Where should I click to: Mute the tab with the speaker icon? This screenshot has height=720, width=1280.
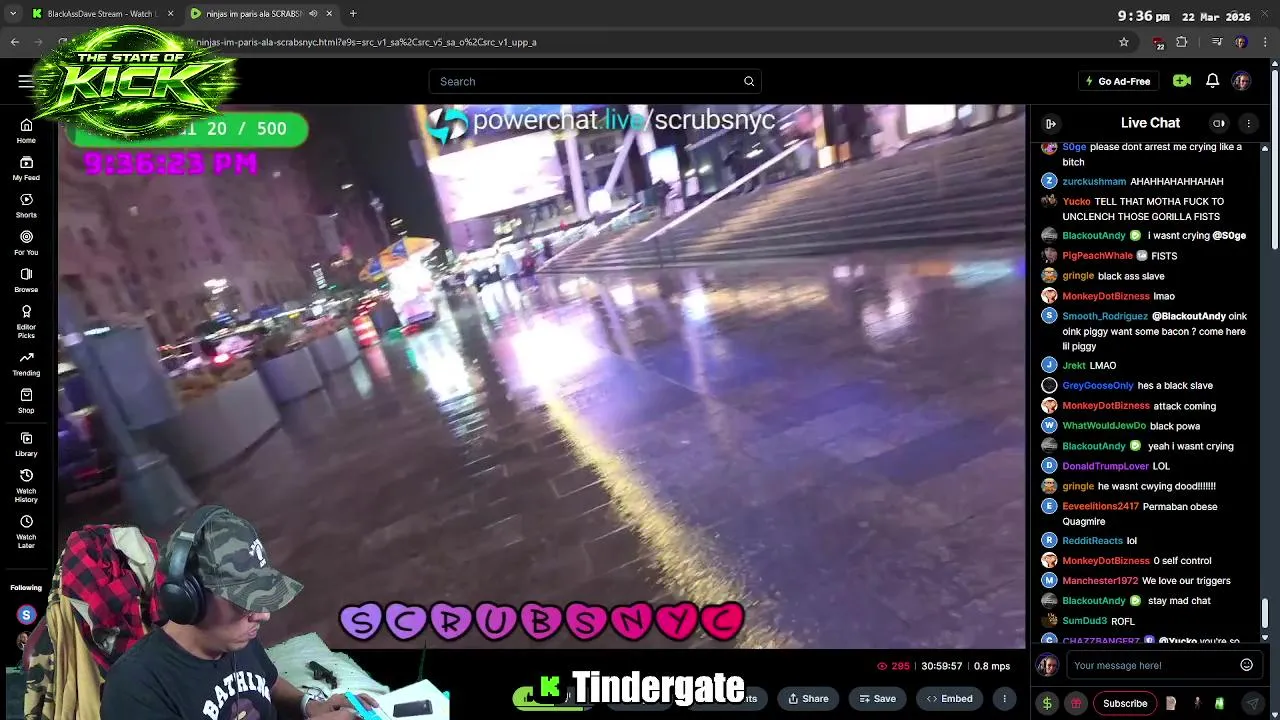pyautogui.click(x=313, y=14)
